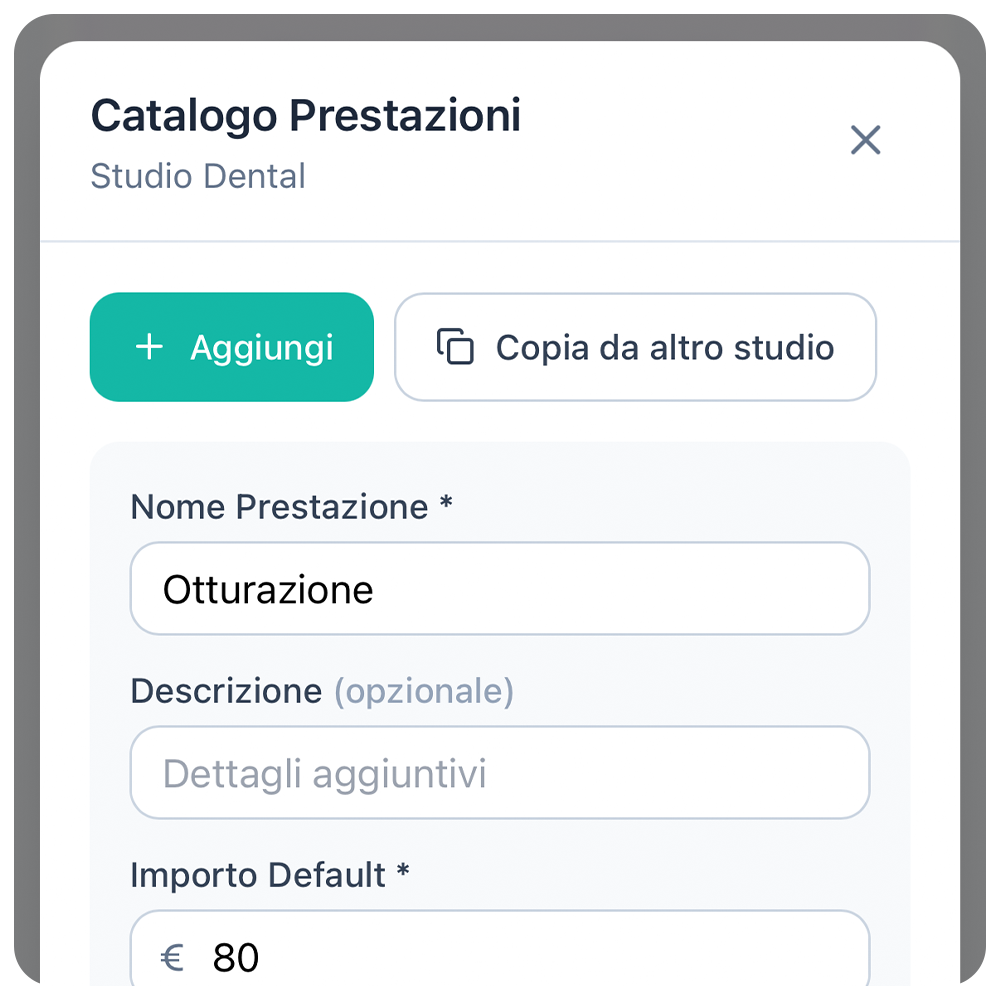Click the Dettagli aggiuntivi description field
Image resolution: width=1000 pixels, height=1000 pixels.
click(500, 773)
